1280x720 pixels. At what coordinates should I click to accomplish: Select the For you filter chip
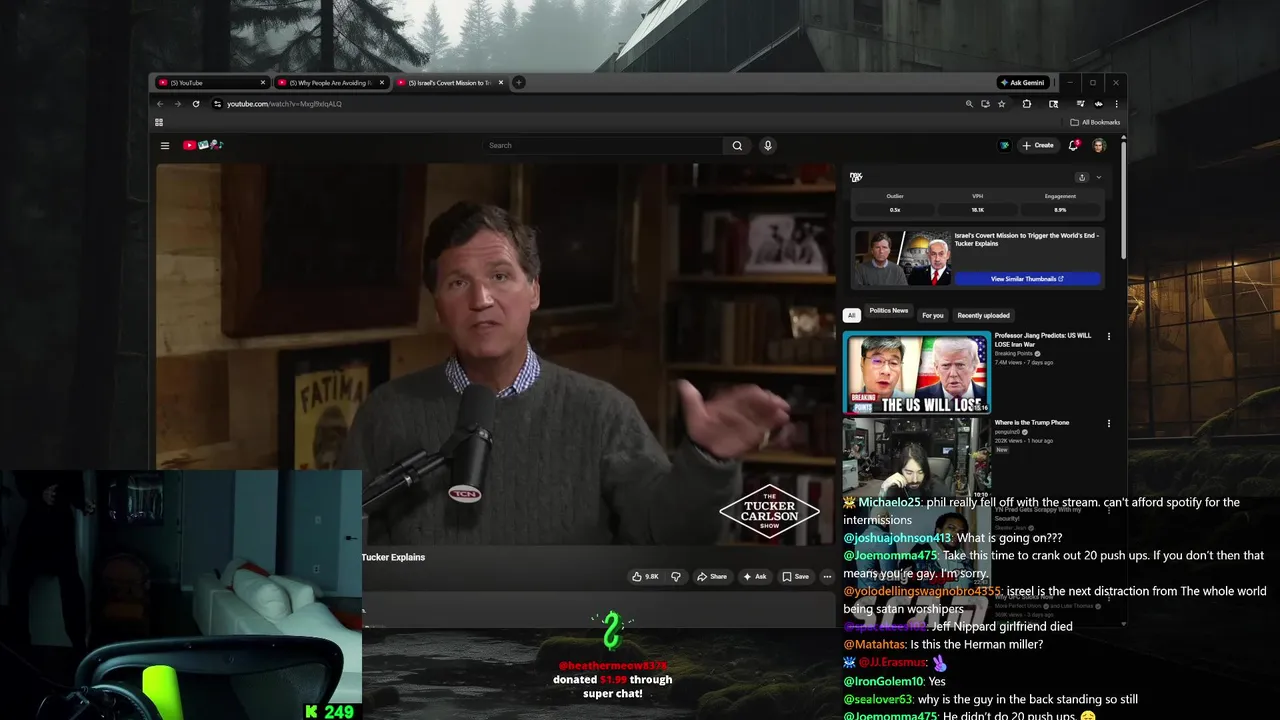tap(933, 315)
